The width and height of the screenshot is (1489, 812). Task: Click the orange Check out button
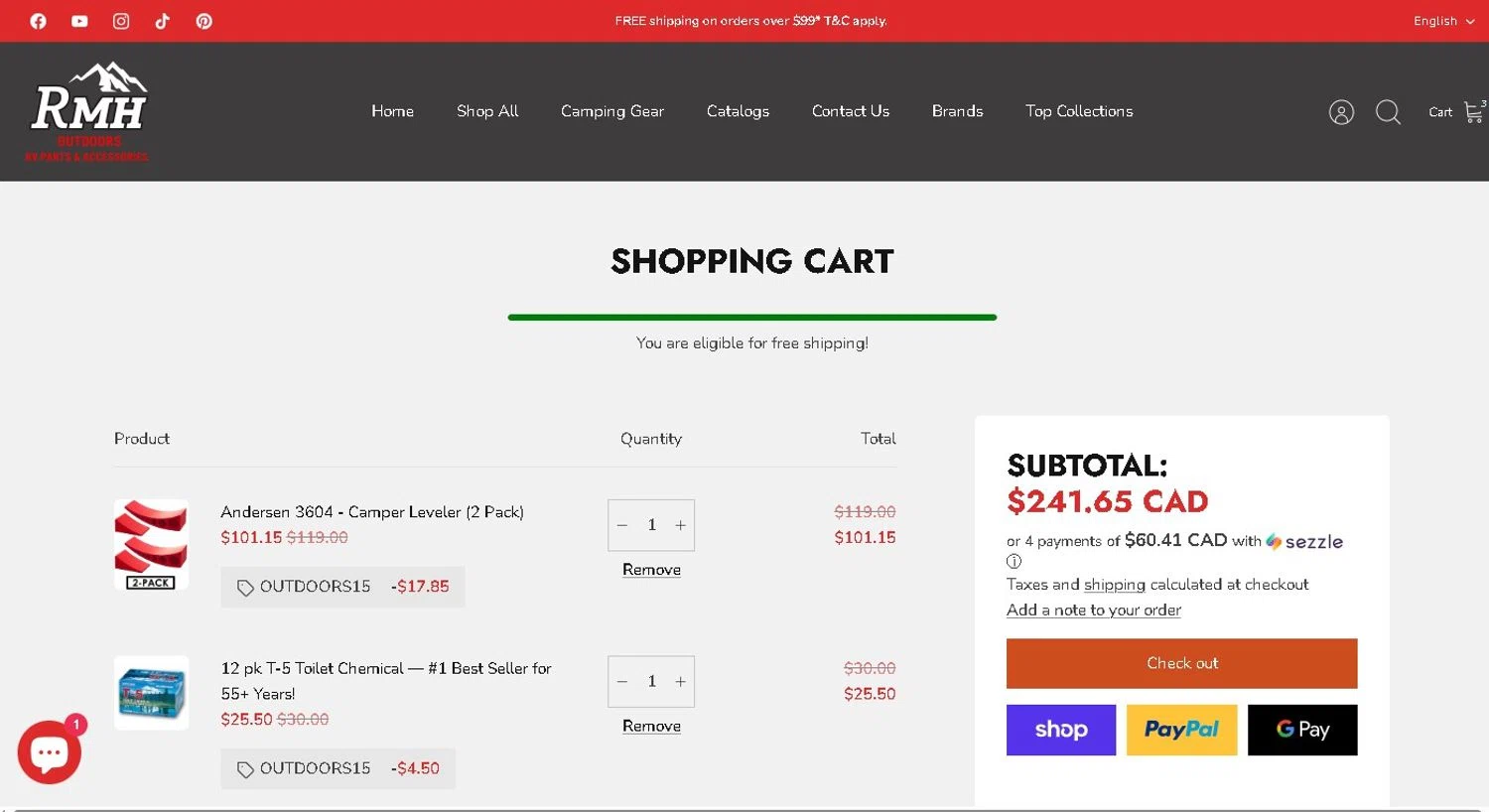coord(1181,663)
